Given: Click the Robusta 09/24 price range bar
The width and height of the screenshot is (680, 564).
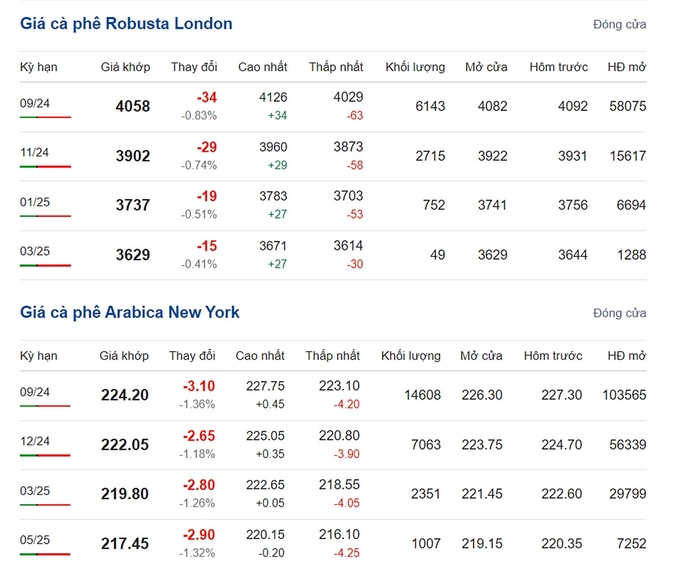Looking at the screenshot, I should [45, 117].
